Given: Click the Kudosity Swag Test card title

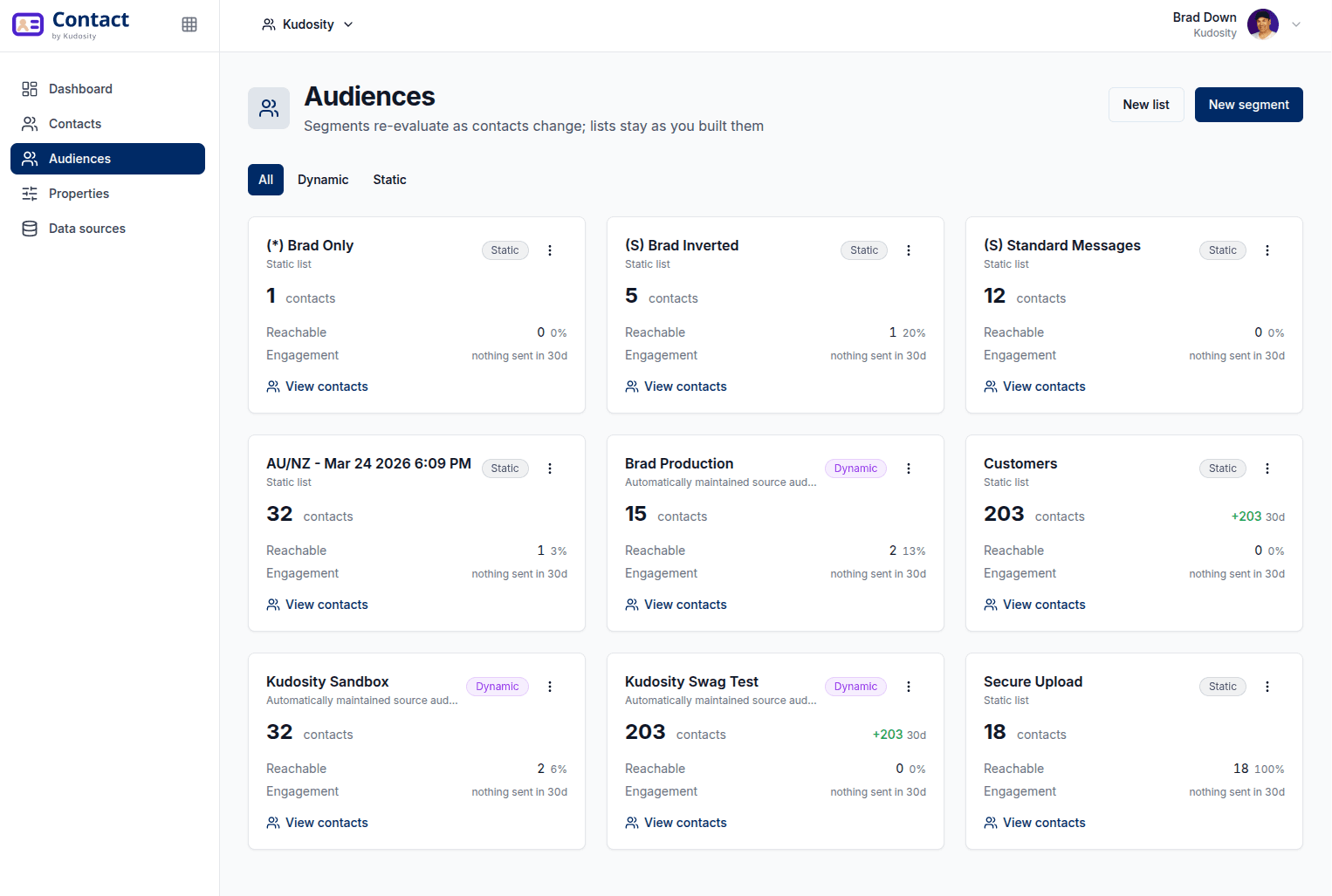Looking at the screenshot, I should 691,681.
